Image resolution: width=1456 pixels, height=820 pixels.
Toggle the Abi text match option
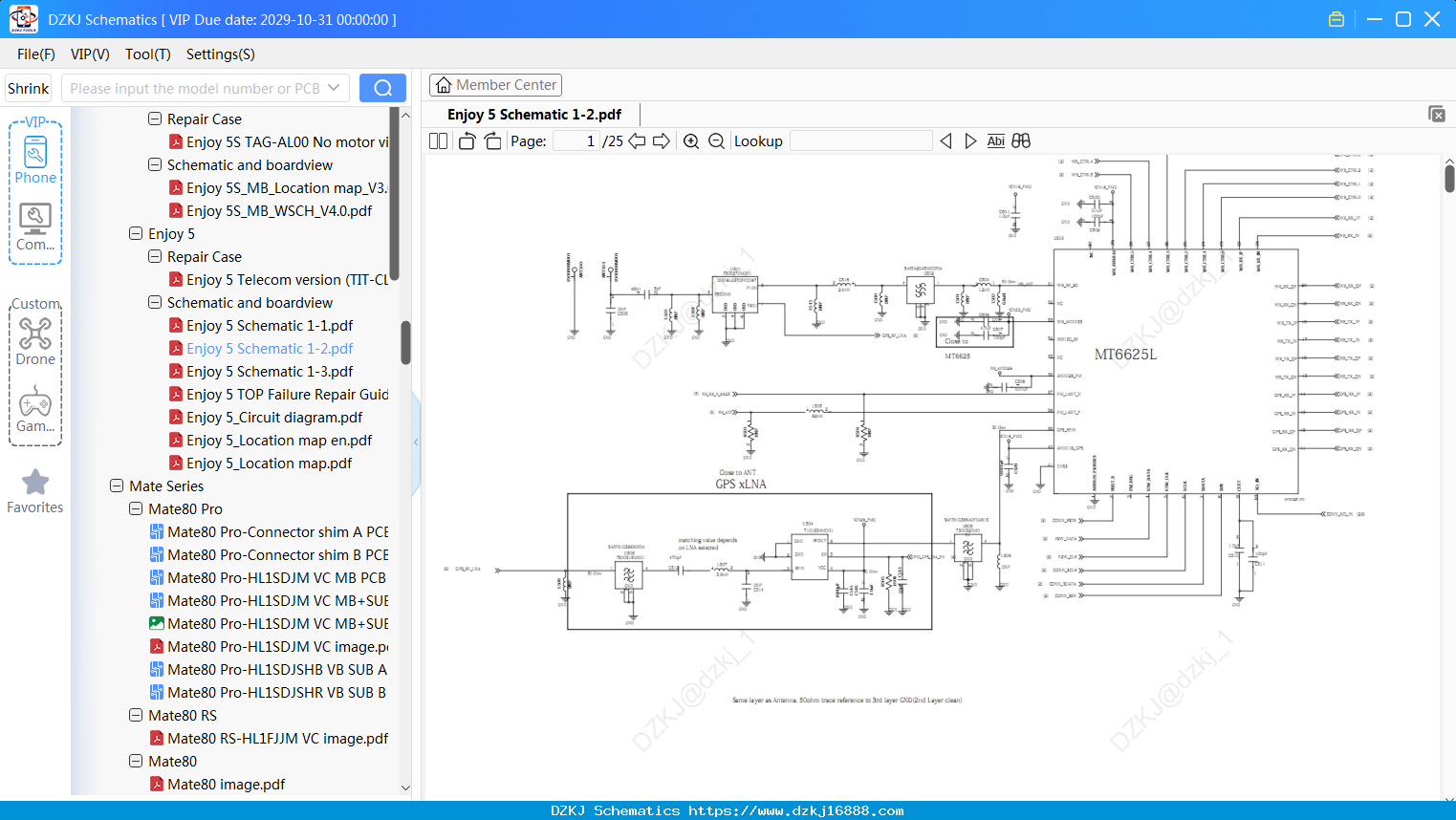point(995,141)
